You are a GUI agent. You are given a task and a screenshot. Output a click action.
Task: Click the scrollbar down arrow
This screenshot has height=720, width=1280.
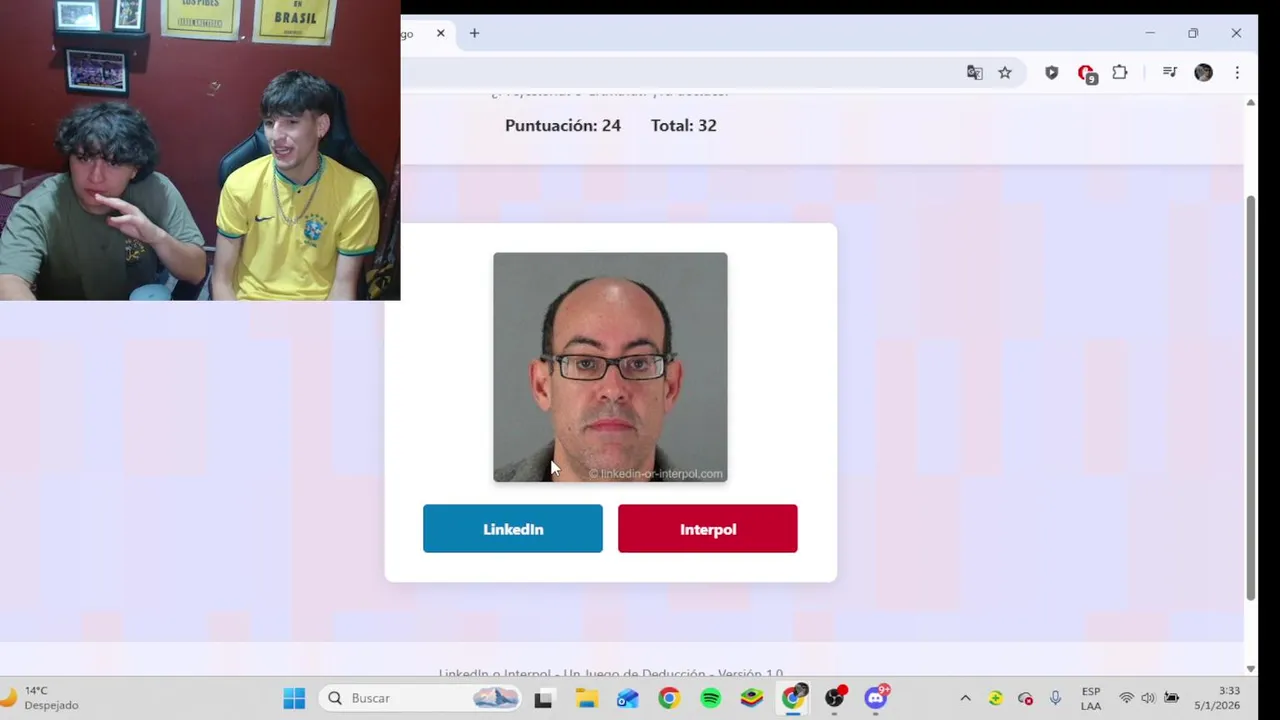click(x=1250, y=669)
